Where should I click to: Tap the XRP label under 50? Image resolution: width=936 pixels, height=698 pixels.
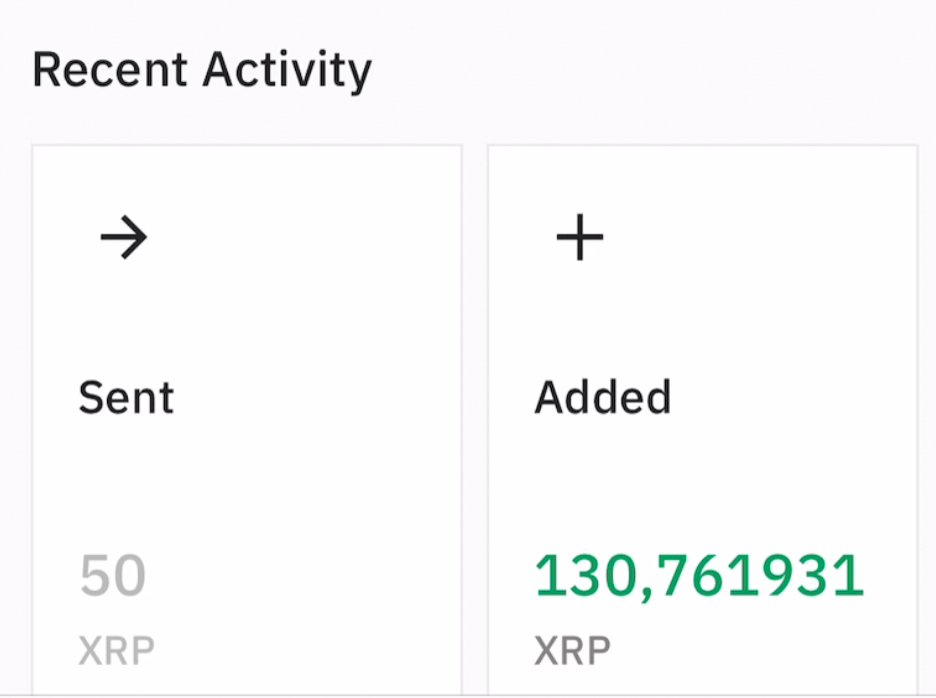(117, 651)
